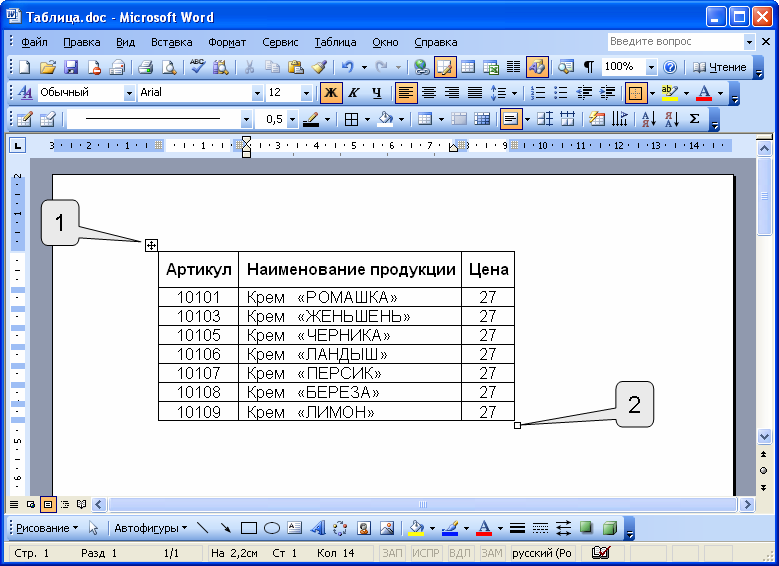Screen dimensions: 779x566
Task: Apply the red font color
Action: tap(704, 93)
